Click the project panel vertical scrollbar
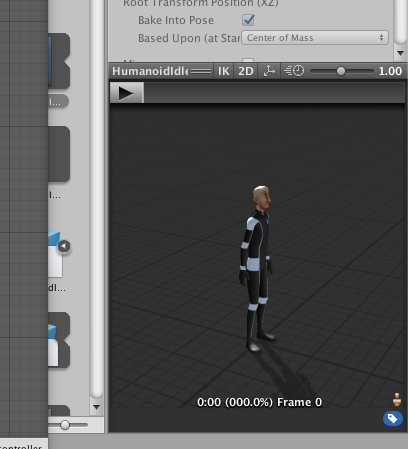The image size is (408, 449). click(96, 200)
